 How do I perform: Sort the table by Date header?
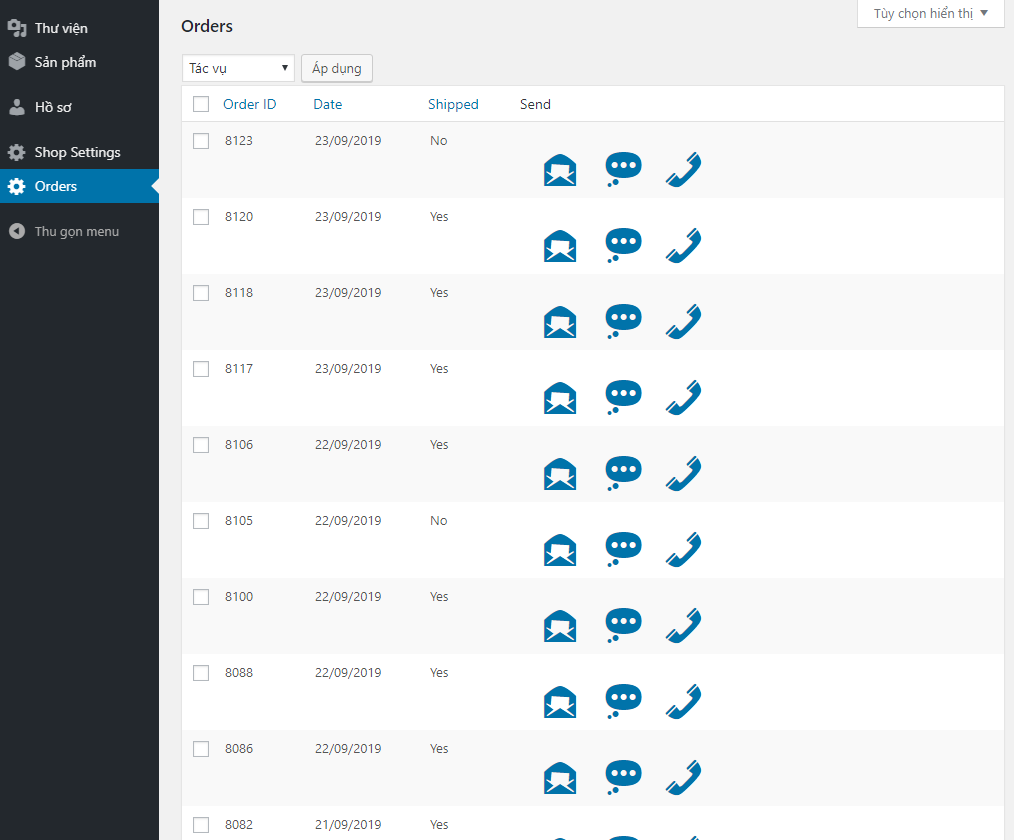[327, 104]
